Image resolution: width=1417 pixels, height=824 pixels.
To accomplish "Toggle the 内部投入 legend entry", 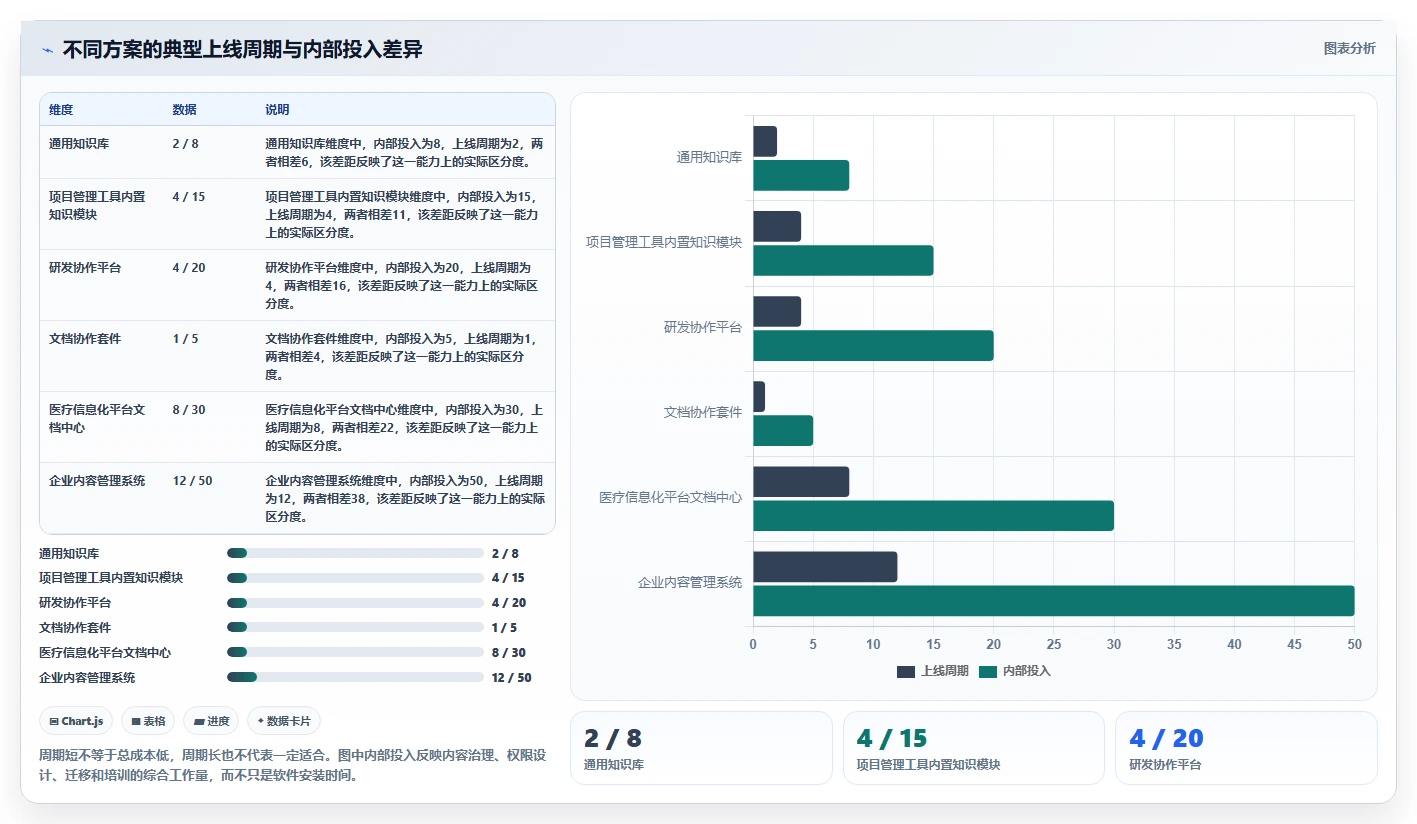I will click(1015, 671).
